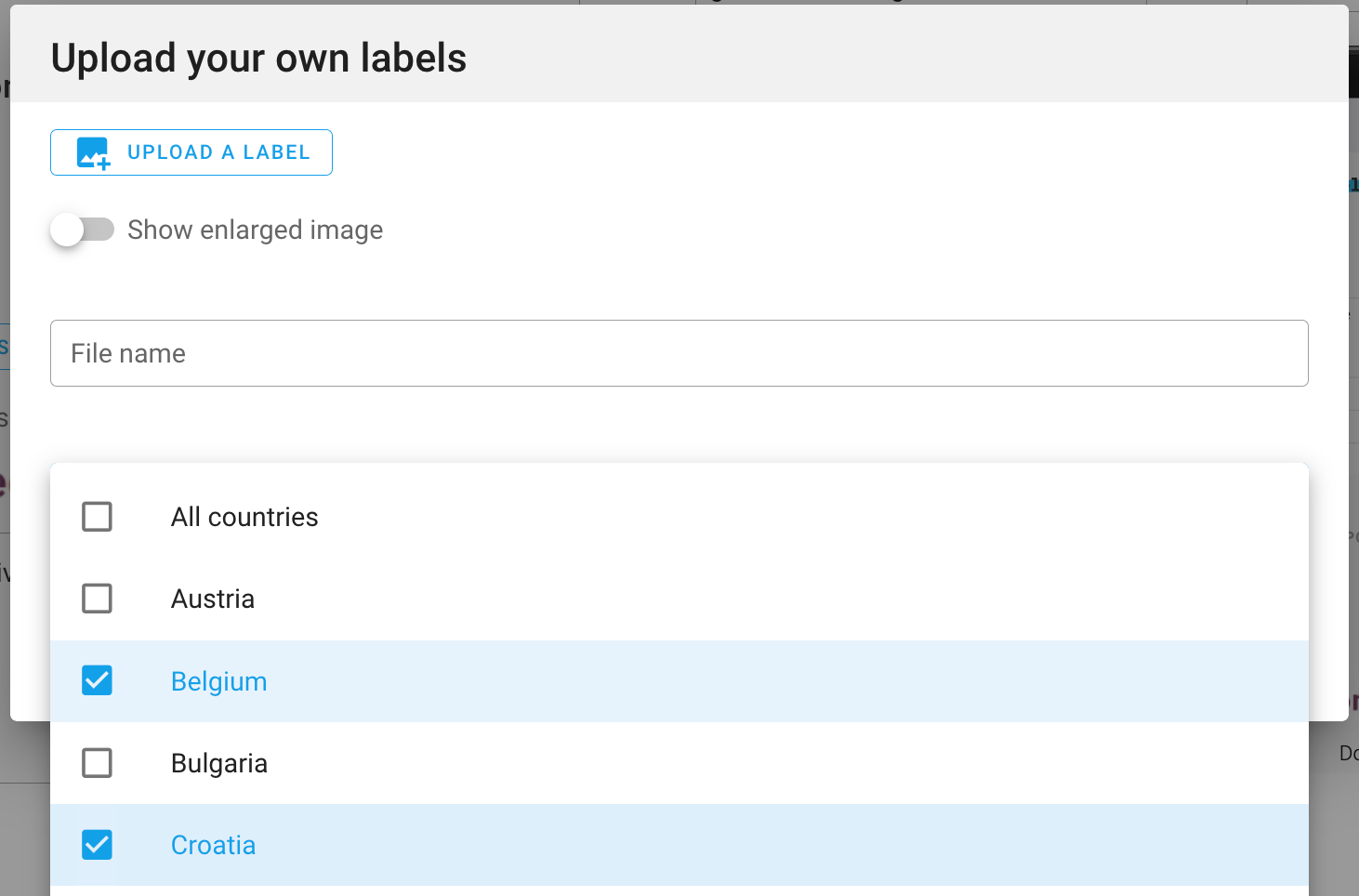The image size is (1359, 896).
Task: Click the partially visible "Do" text behind dialog
Action: coord(1348,753)
